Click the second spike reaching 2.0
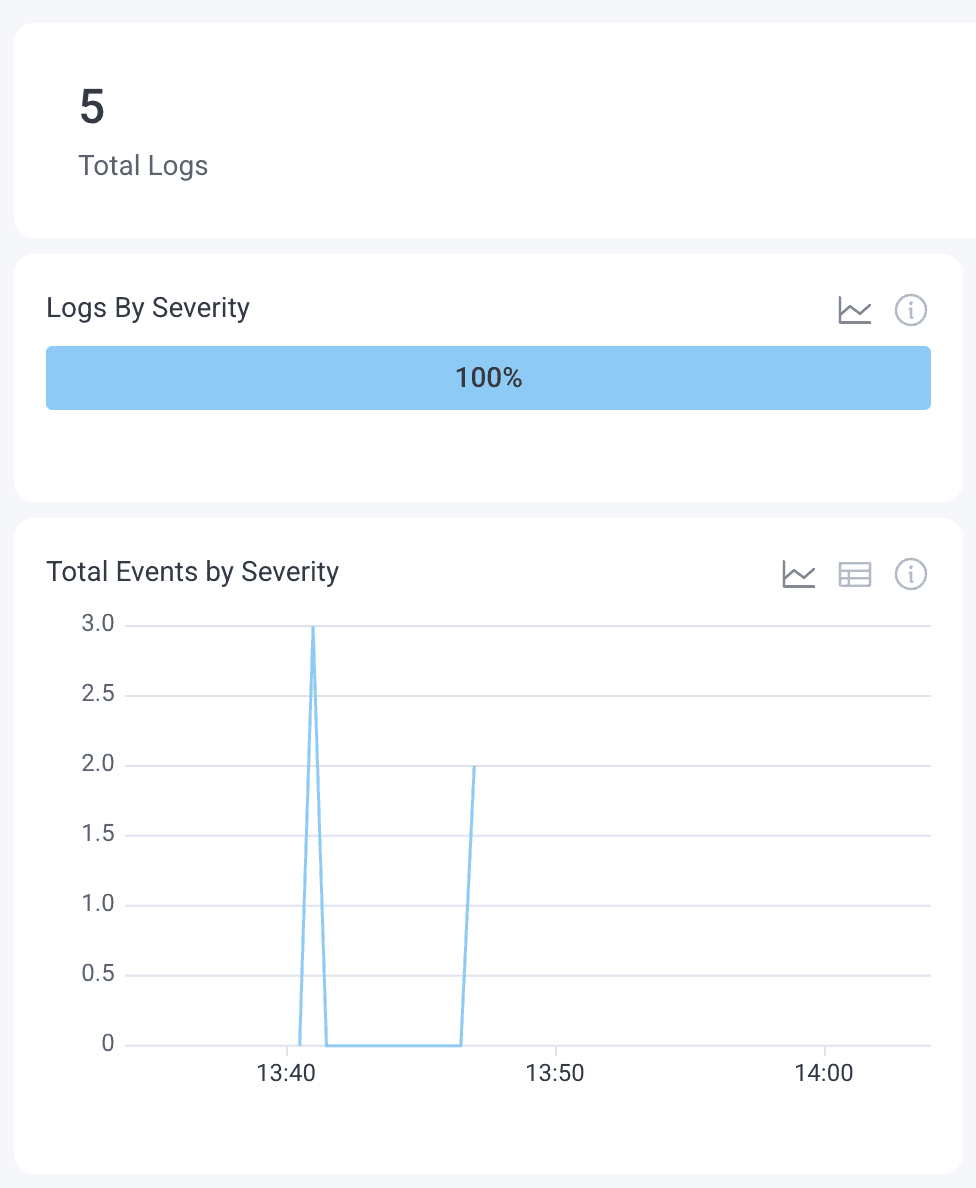The width and height of the screenshot is (976, 1188). click(473, 767)
